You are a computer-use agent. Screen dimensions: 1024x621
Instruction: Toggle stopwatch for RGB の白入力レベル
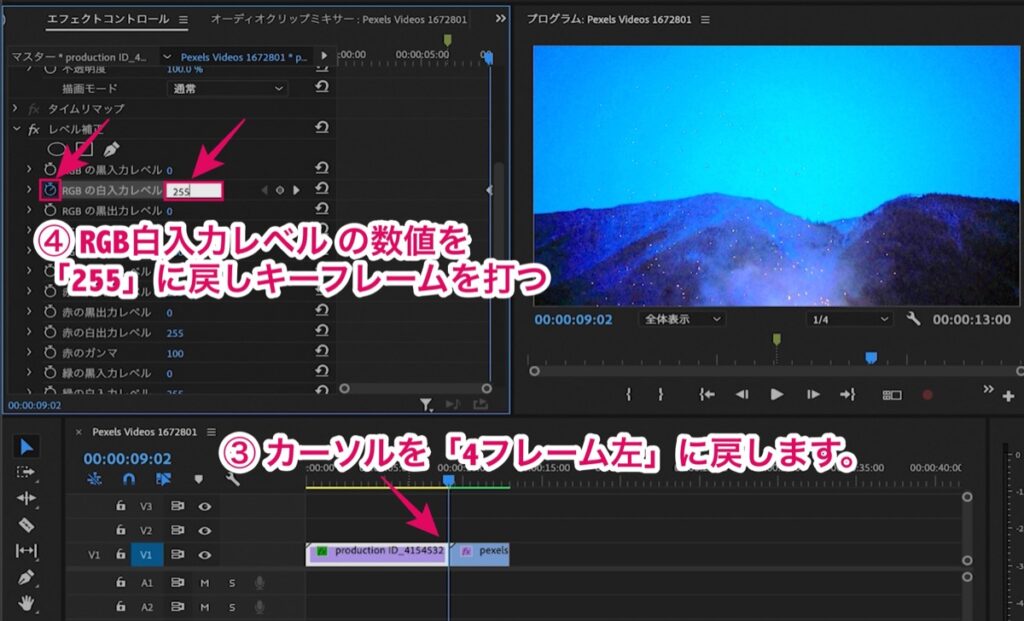coord(50,190)
